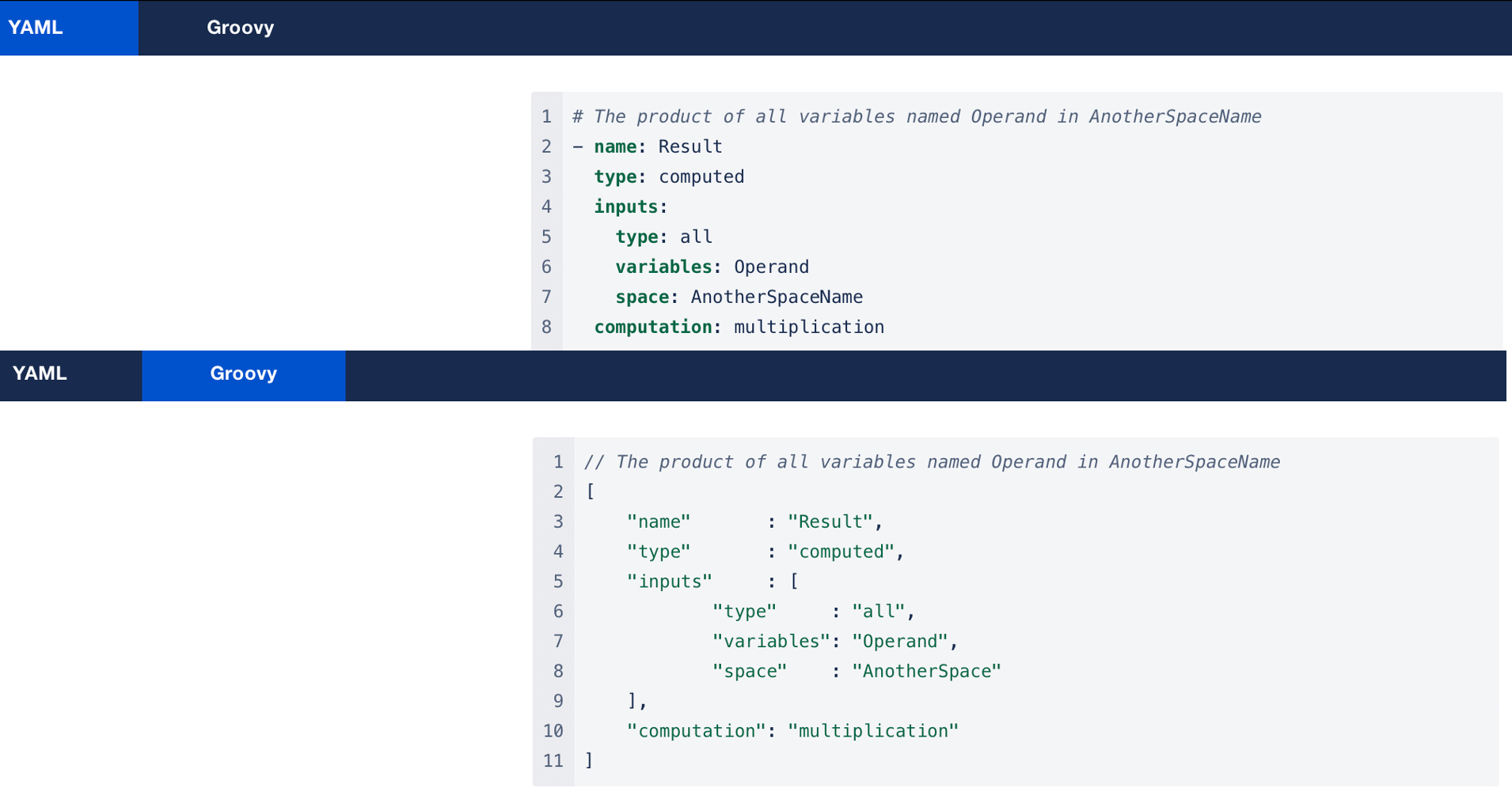This screenshot has width=1512, height=796.
Task: Click 'computation: multiplication' in the YAML block
Action: click(x=739, y=327)
